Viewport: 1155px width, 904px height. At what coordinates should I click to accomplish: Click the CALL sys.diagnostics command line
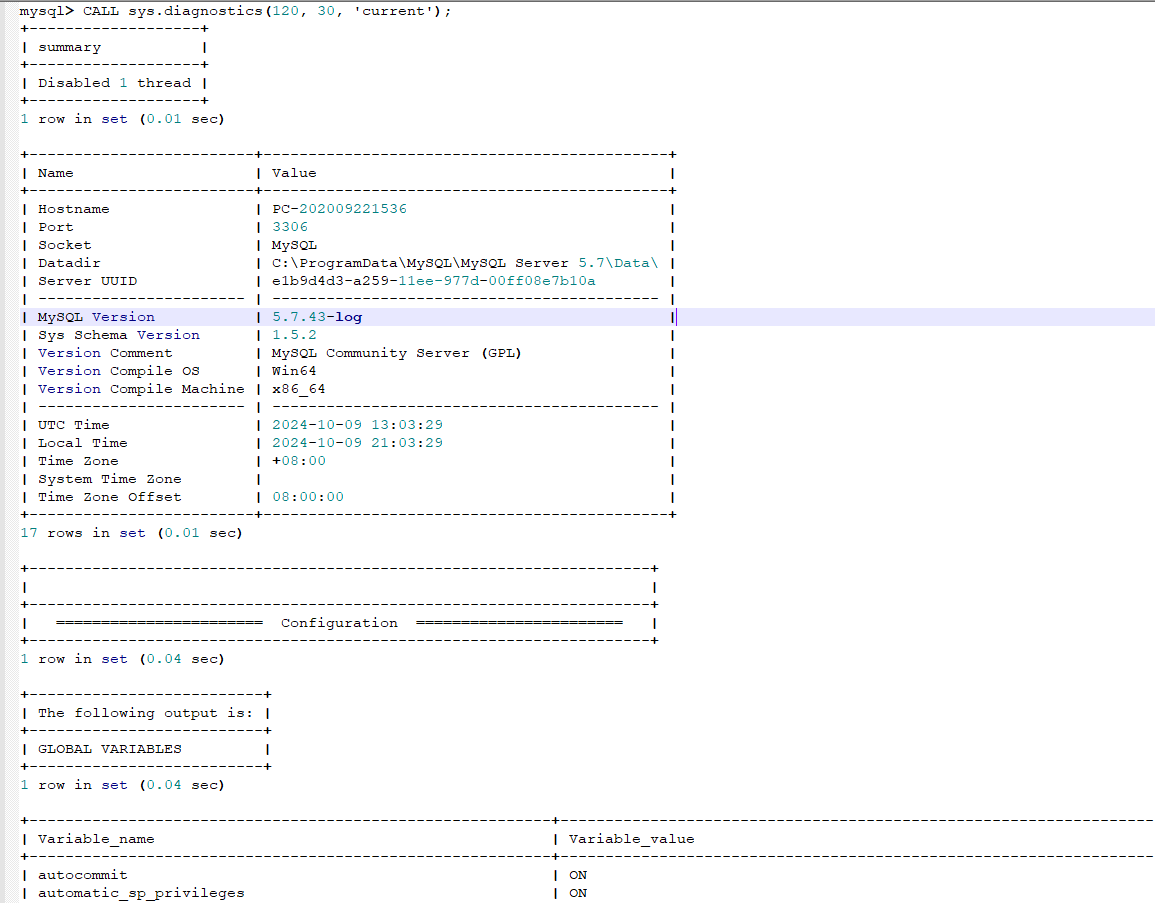236,11
